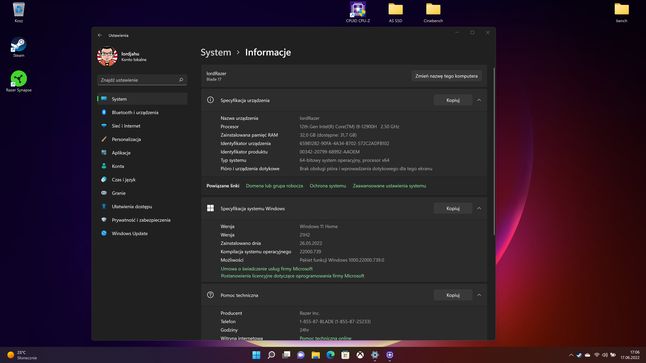
Task: Click the Settings gear on taskbar
Action: click(375, 355)
